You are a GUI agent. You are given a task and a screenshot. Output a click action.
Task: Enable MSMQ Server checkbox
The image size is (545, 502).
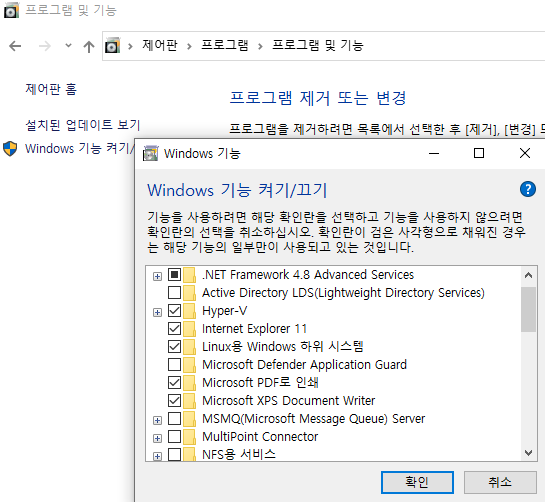pos(174,419)
